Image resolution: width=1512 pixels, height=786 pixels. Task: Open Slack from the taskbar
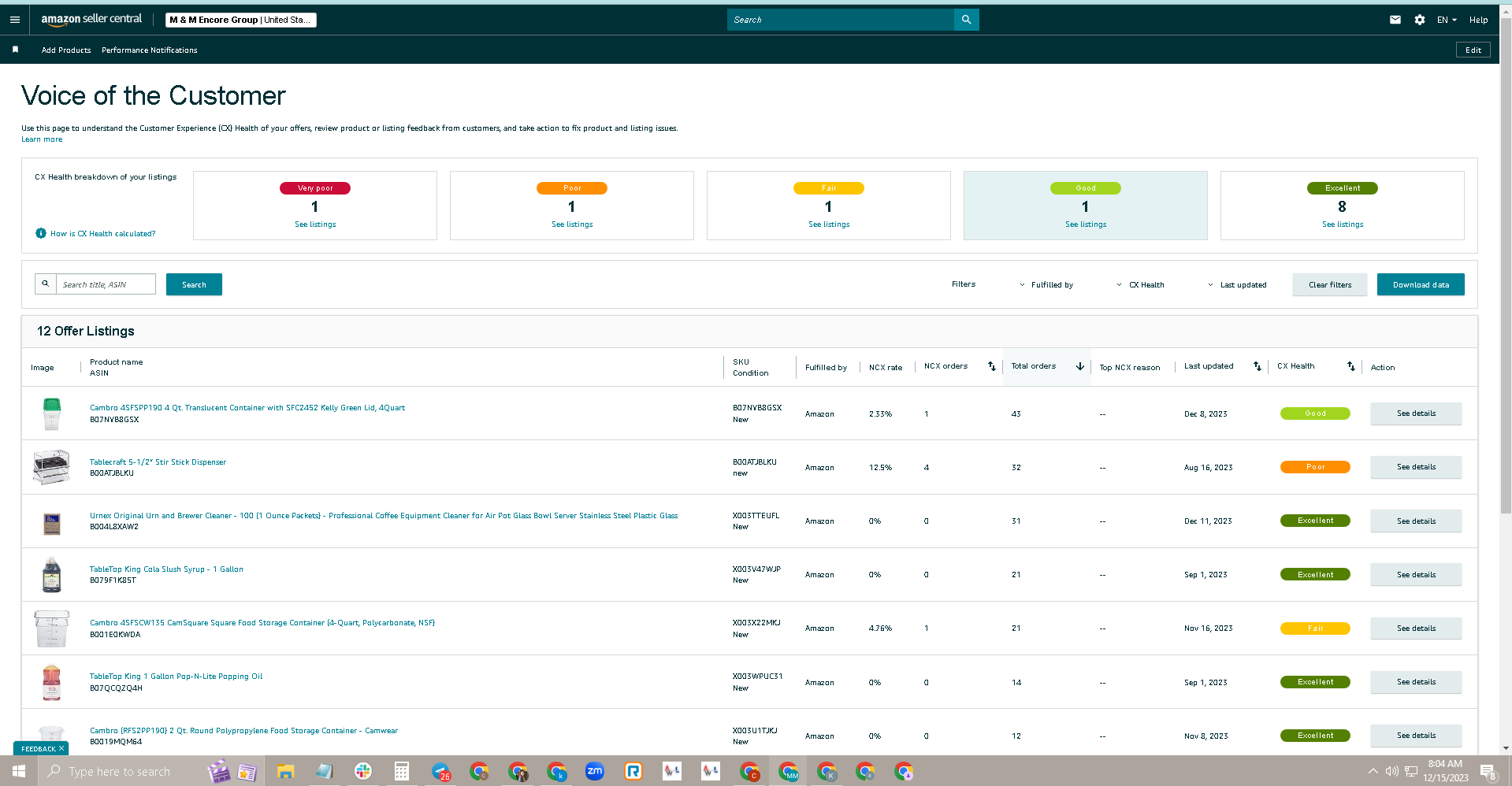click(363, 771)
